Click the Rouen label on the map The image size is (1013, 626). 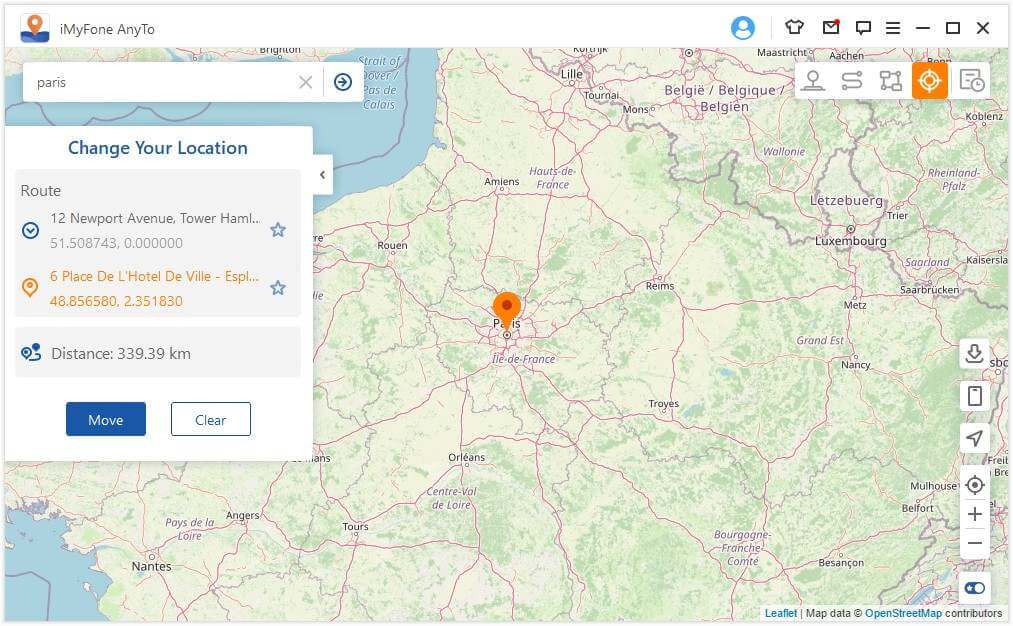(x=393, y=245)
